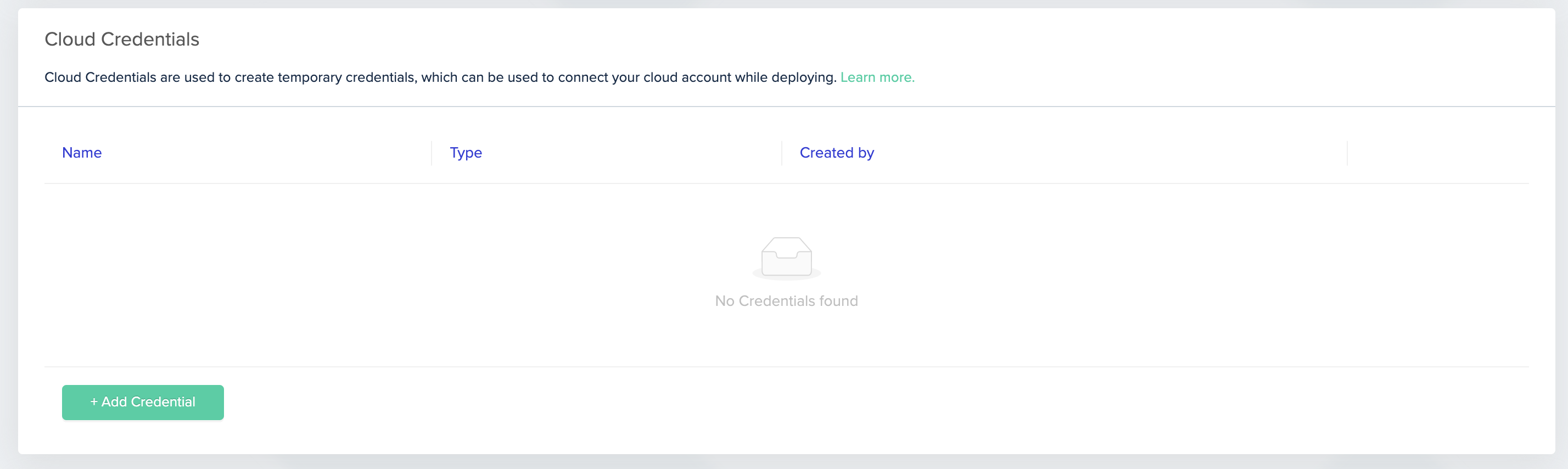Click the Cloud Credentials description sentence
Image resolution: width=1568 pixels, height=469 pixels.
440,77
